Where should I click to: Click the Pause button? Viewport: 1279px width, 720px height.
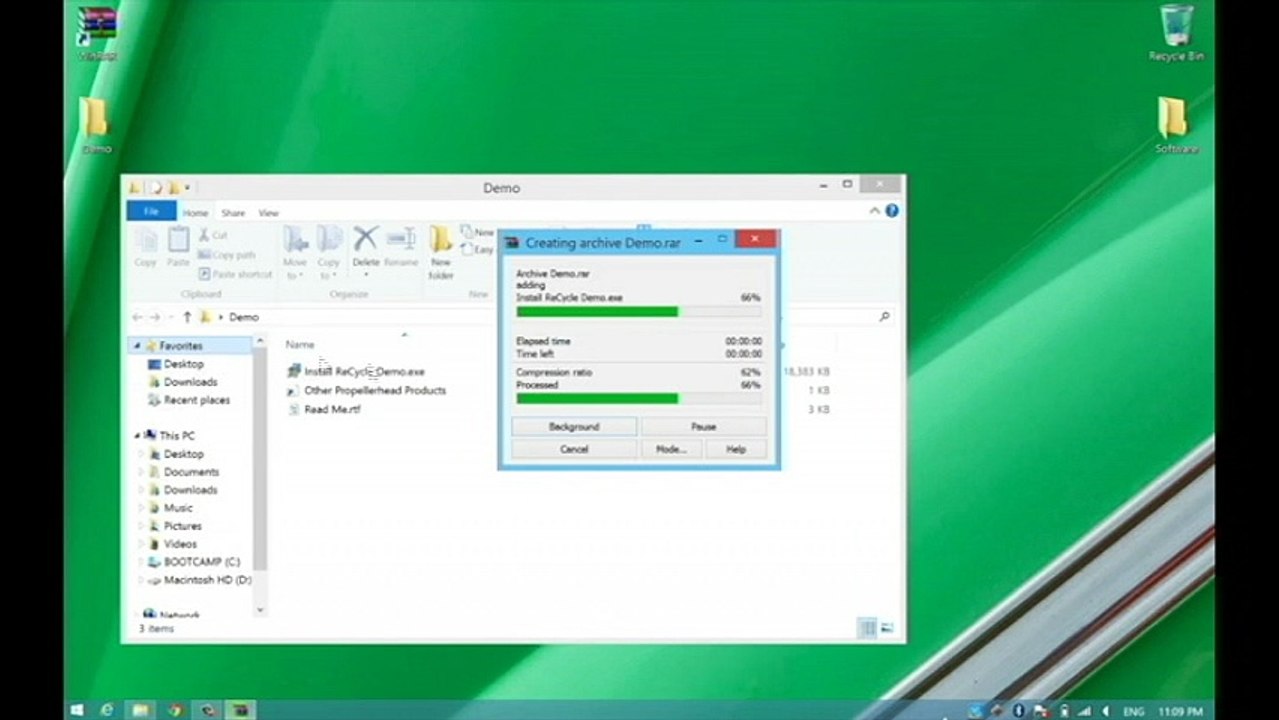pyautogui.click(x=704, y=427)
